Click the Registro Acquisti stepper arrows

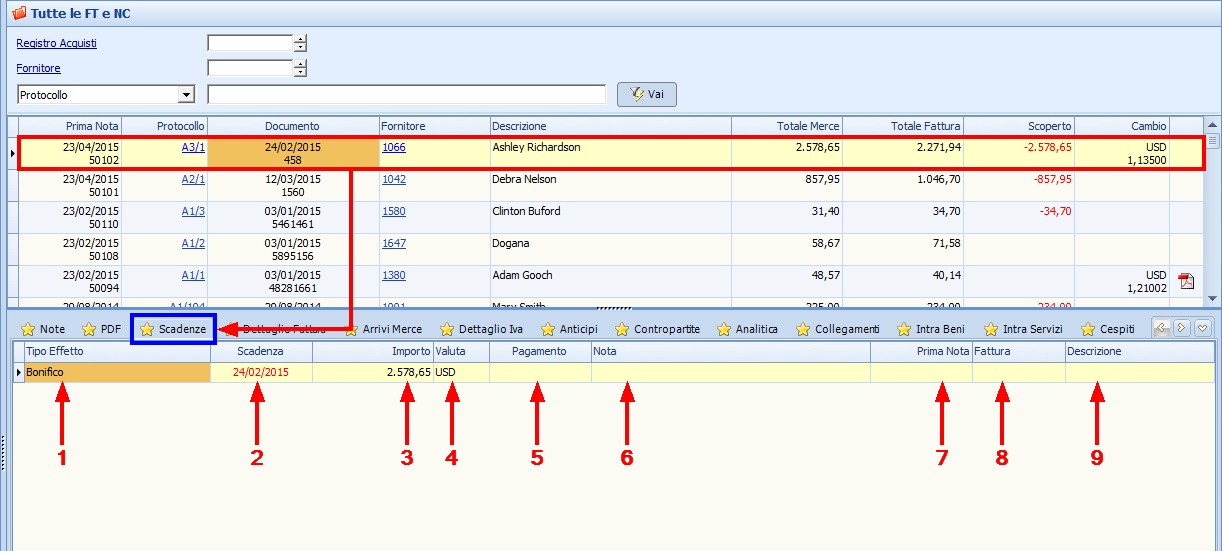point(300,43)
